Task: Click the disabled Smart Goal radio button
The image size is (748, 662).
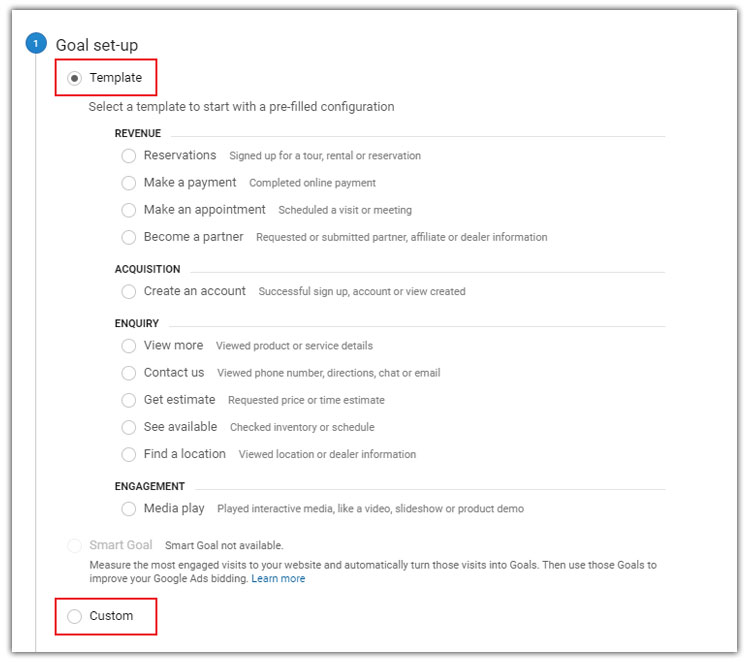Action: pyautogui.click(x=75, y=546)
